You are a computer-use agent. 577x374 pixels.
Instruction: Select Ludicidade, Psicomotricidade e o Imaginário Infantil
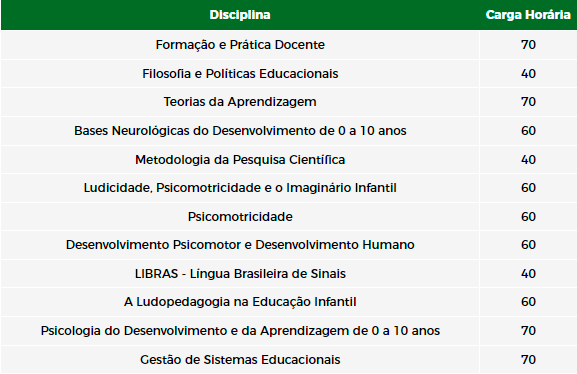(x=240, y=188)
